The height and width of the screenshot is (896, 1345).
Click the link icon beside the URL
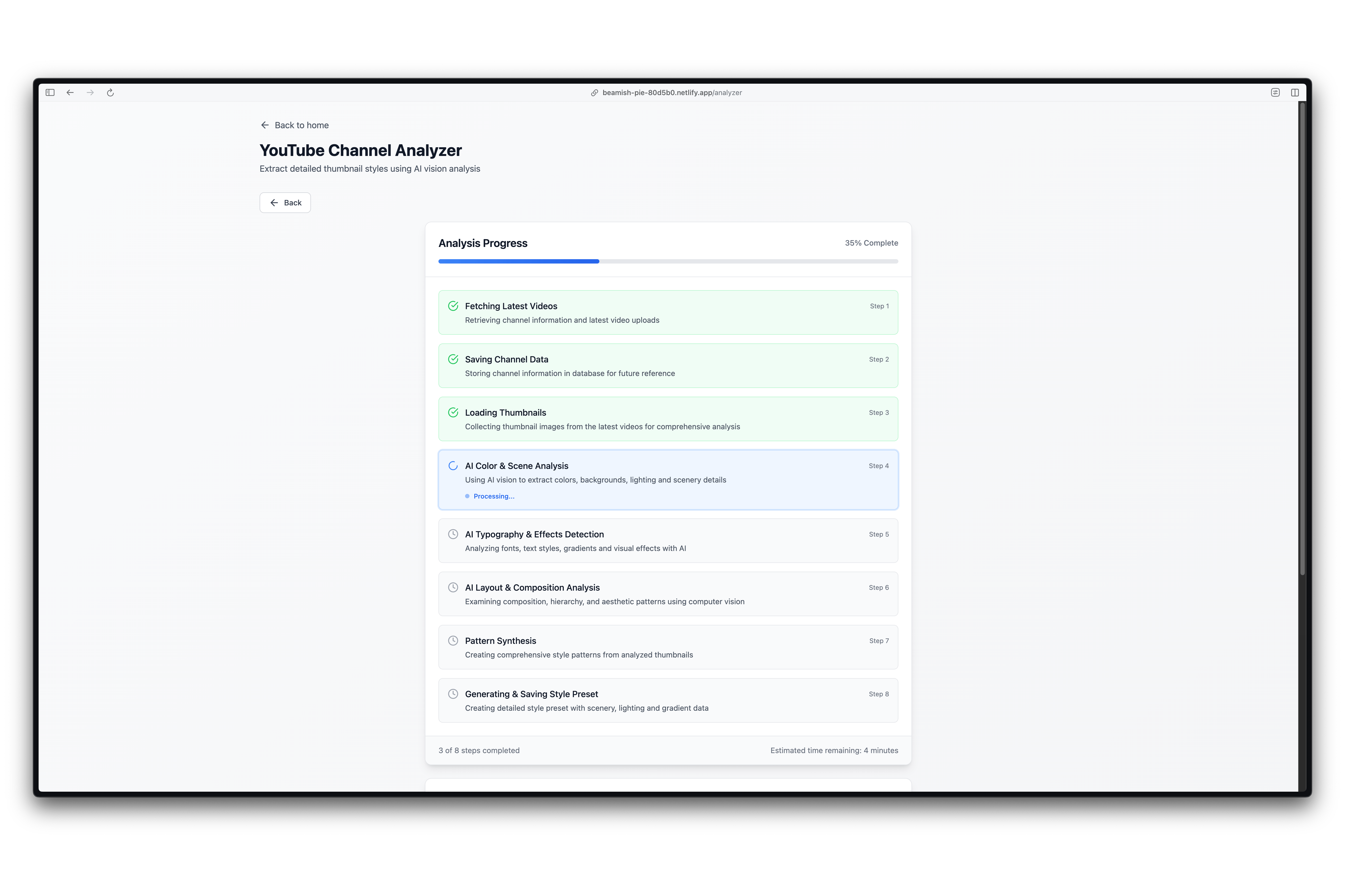pos(594,93)
